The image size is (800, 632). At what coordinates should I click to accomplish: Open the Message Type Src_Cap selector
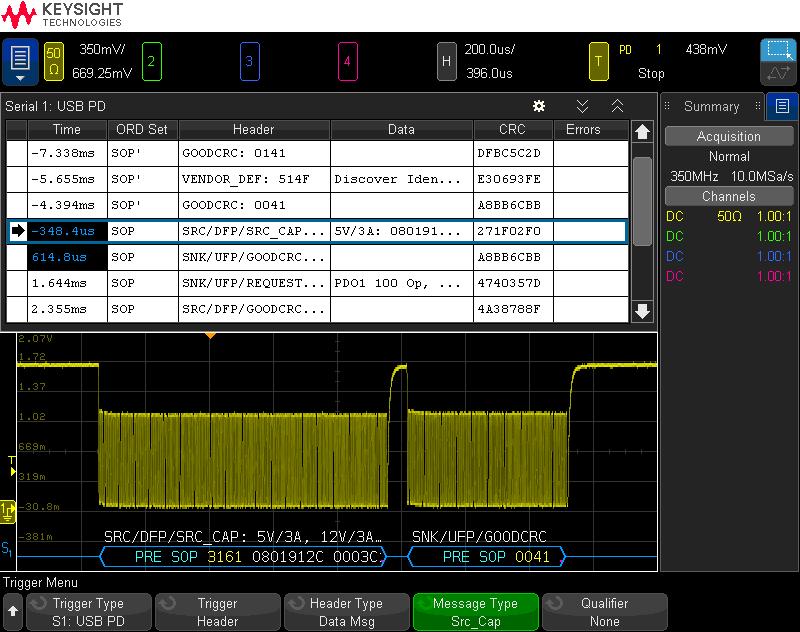tap(475, 612)
